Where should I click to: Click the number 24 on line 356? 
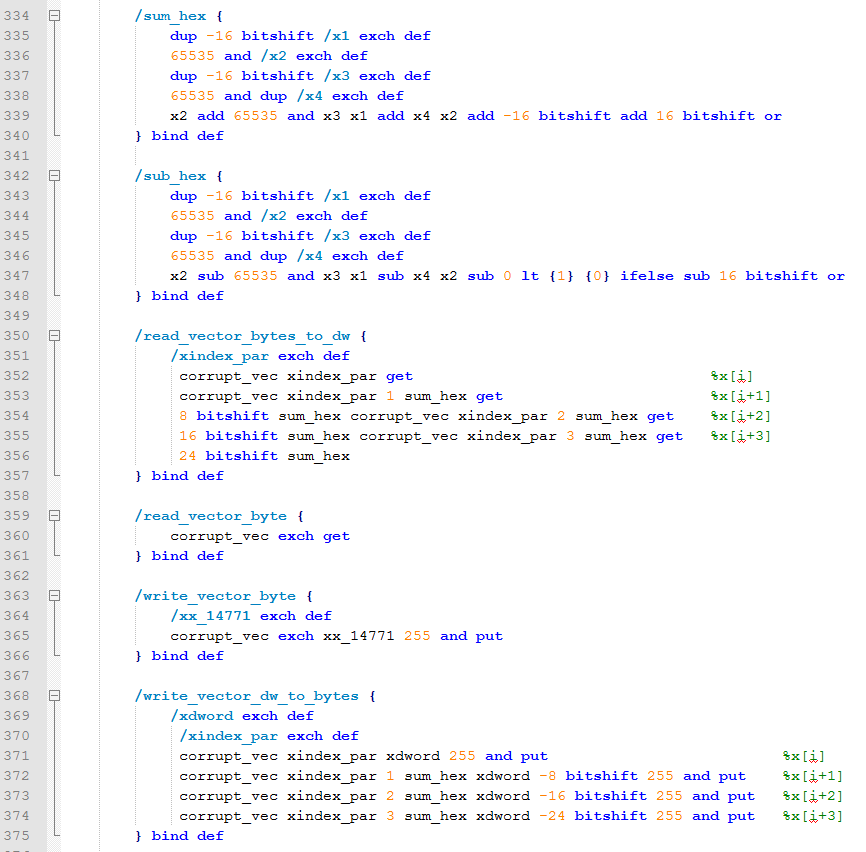coord(188,456)
